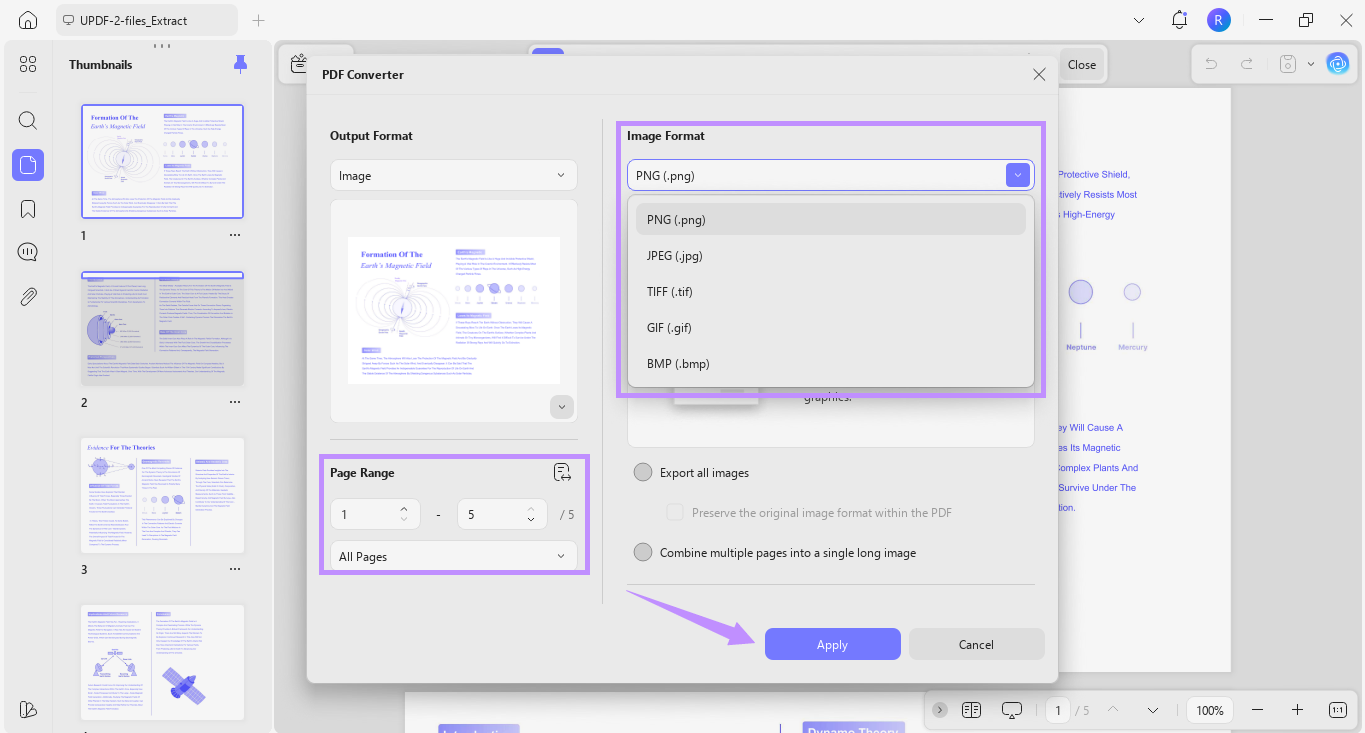Viewport: 1365px width, 733px height.
Task: Cancel the PDF Converter dialog
Action: point(975,644)
